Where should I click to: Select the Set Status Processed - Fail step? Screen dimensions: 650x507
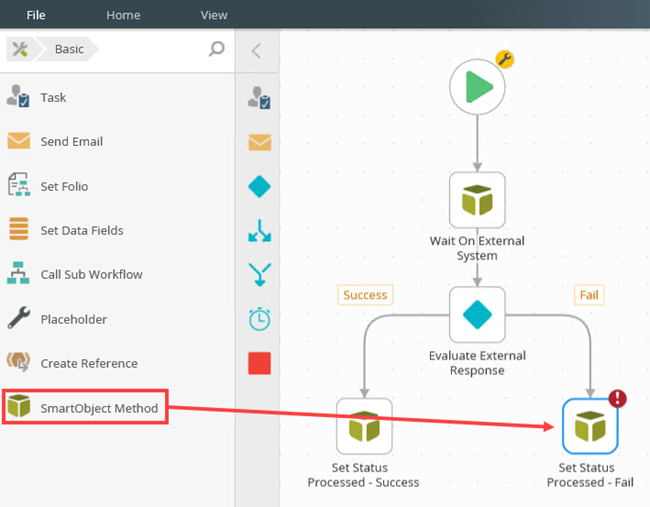[x=590, y=426]
